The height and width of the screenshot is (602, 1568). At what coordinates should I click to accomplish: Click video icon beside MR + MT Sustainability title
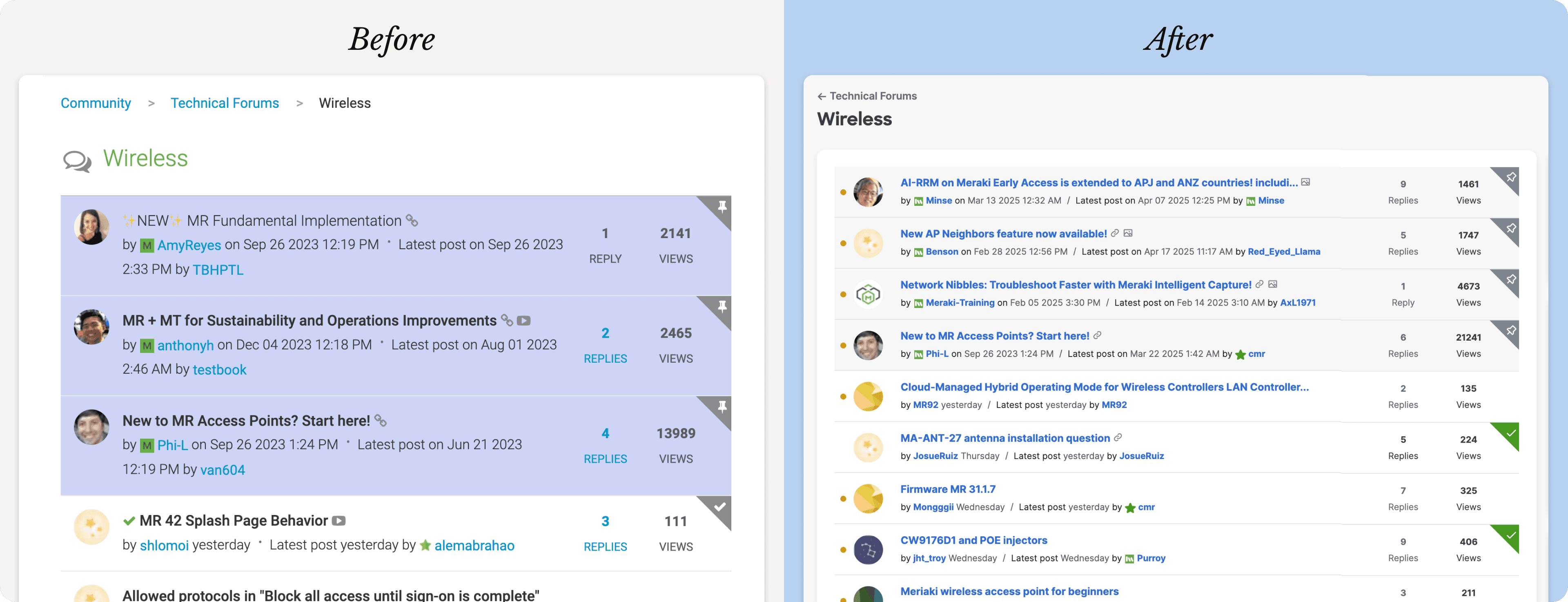click(523, 320)
